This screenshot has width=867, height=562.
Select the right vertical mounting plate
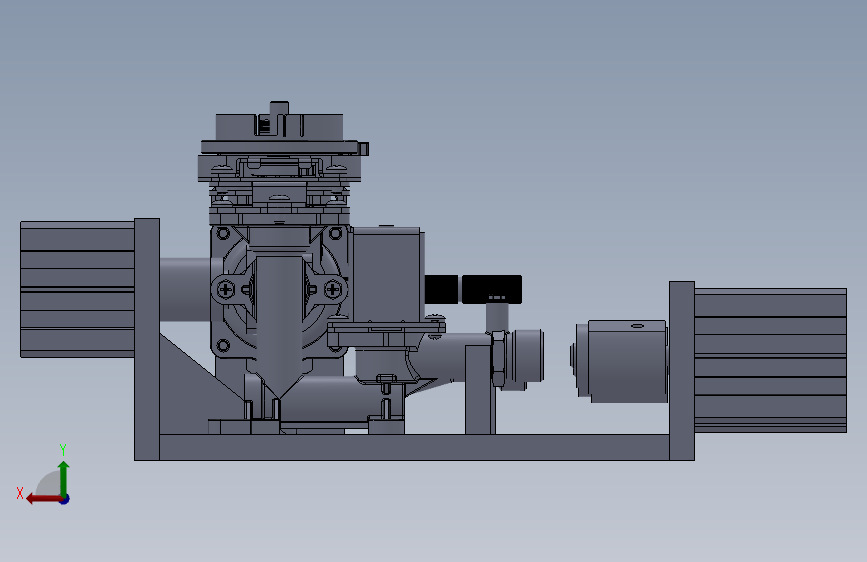tap(682, 371)
